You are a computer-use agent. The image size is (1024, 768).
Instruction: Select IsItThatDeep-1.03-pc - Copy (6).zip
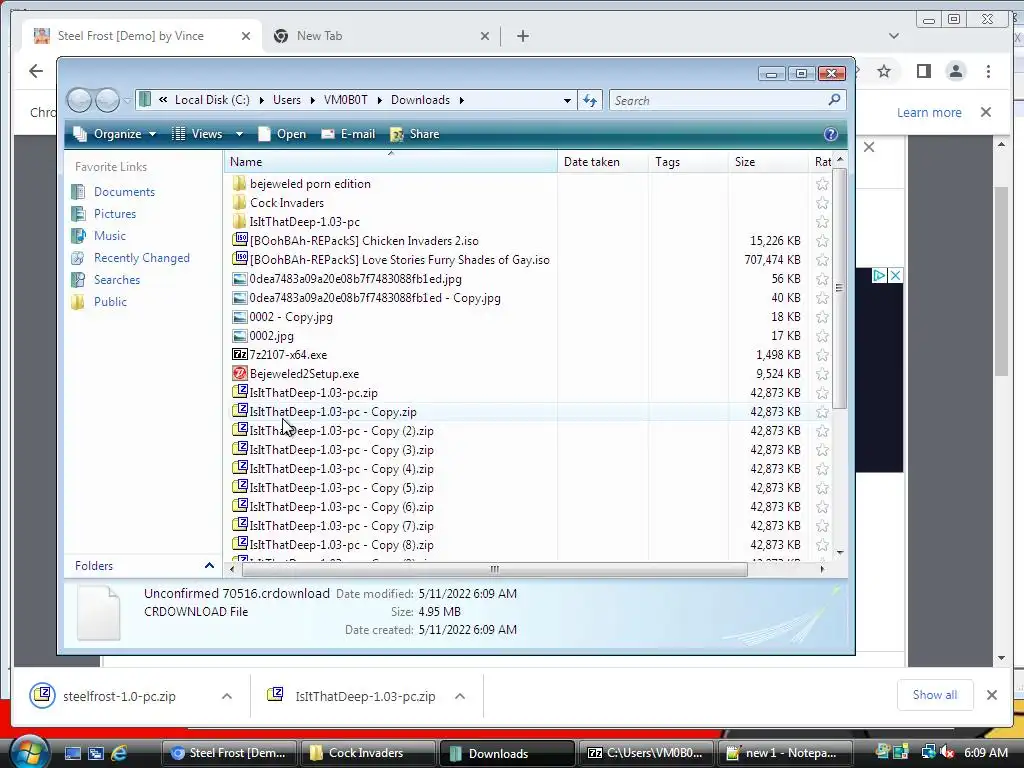coord(341,507)
